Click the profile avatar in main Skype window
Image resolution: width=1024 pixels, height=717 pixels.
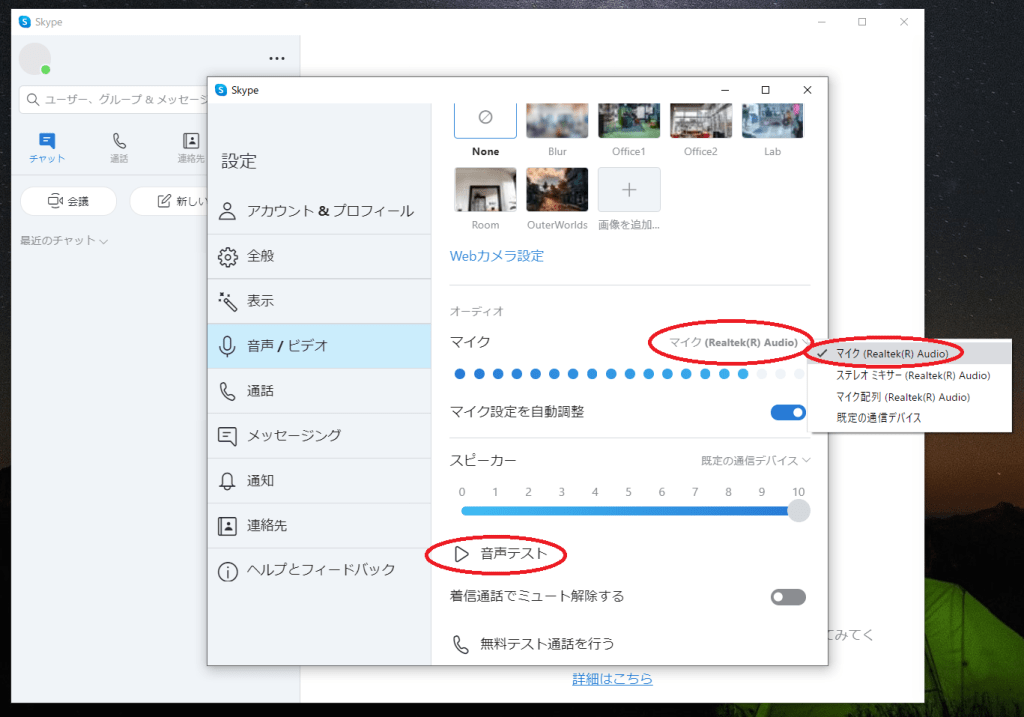click(35, 59)
